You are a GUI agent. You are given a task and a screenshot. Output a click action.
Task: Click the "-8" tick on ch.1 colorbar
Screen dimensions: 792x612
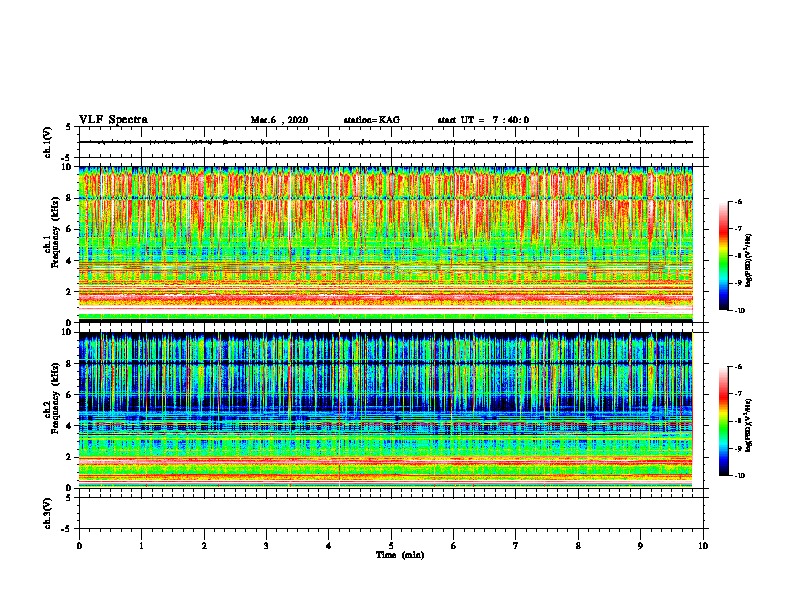(738, 256)
